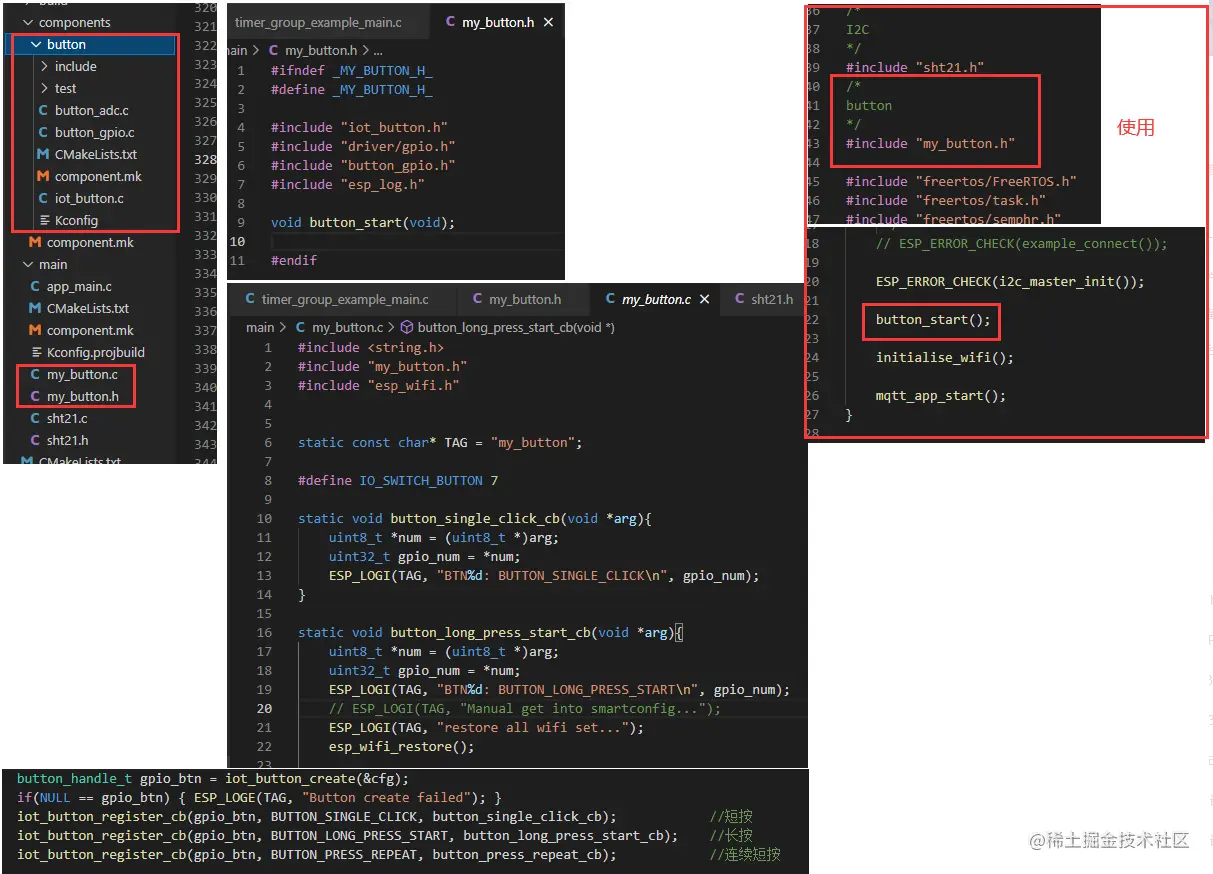Click the C icon beside button_adc.c
Viewport: 1213px width, 874px height.
pos(43,110)
